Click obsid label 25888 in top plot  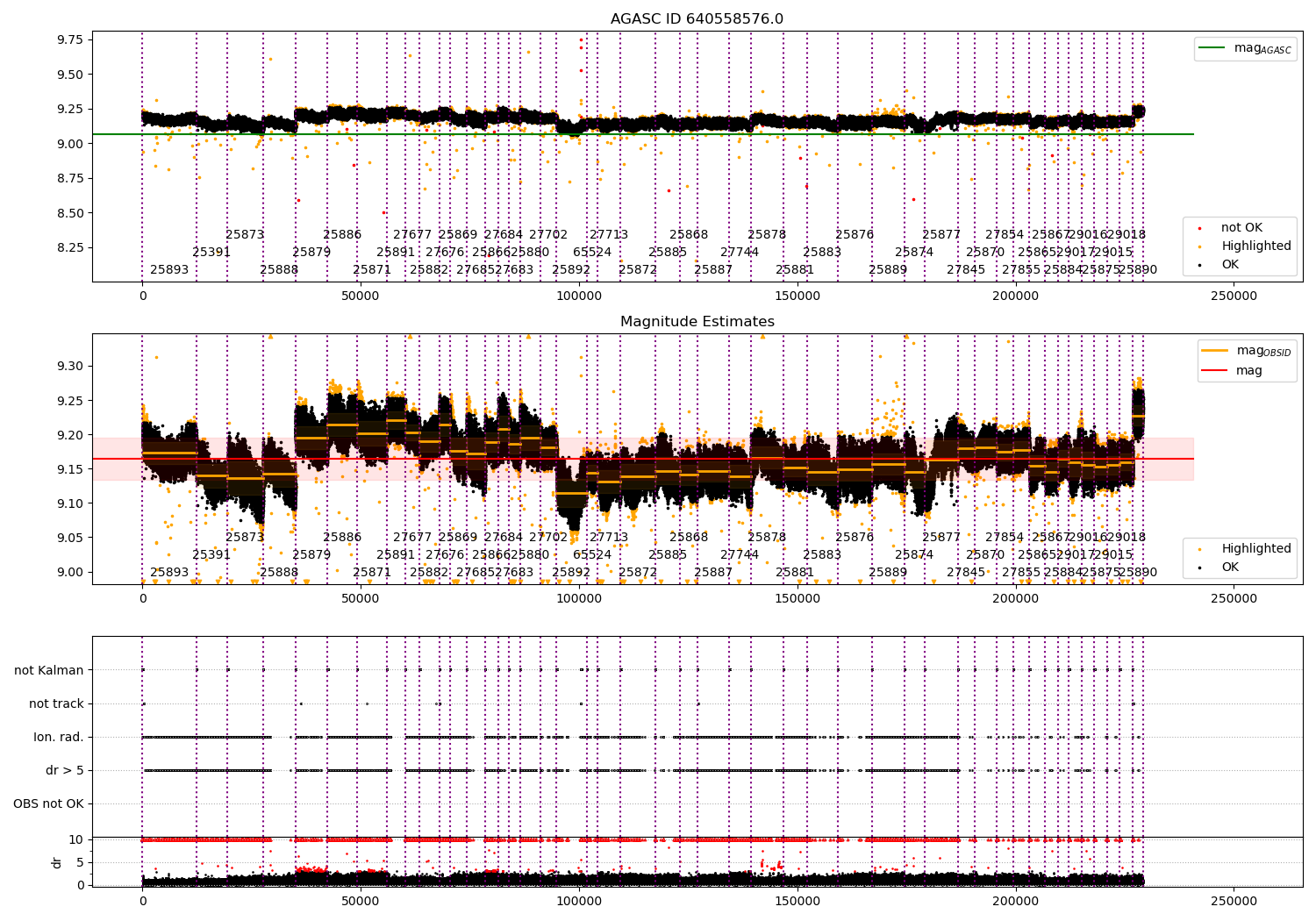tap(279, 269)
